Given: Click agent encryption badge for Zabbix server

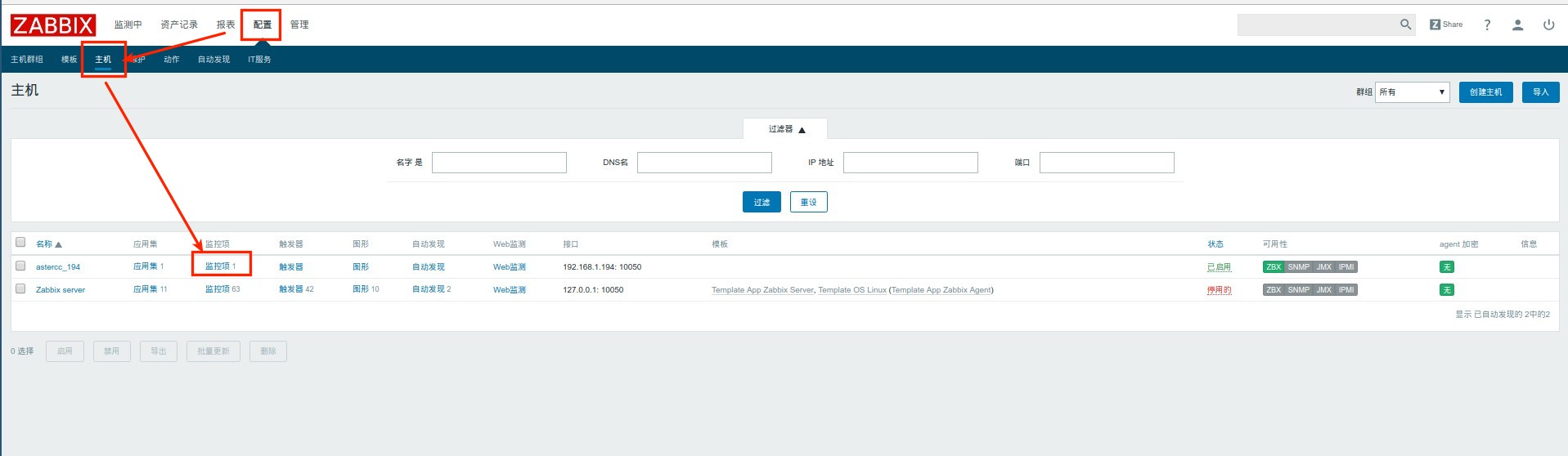Looking at the screenshot, I should 1446,290.
